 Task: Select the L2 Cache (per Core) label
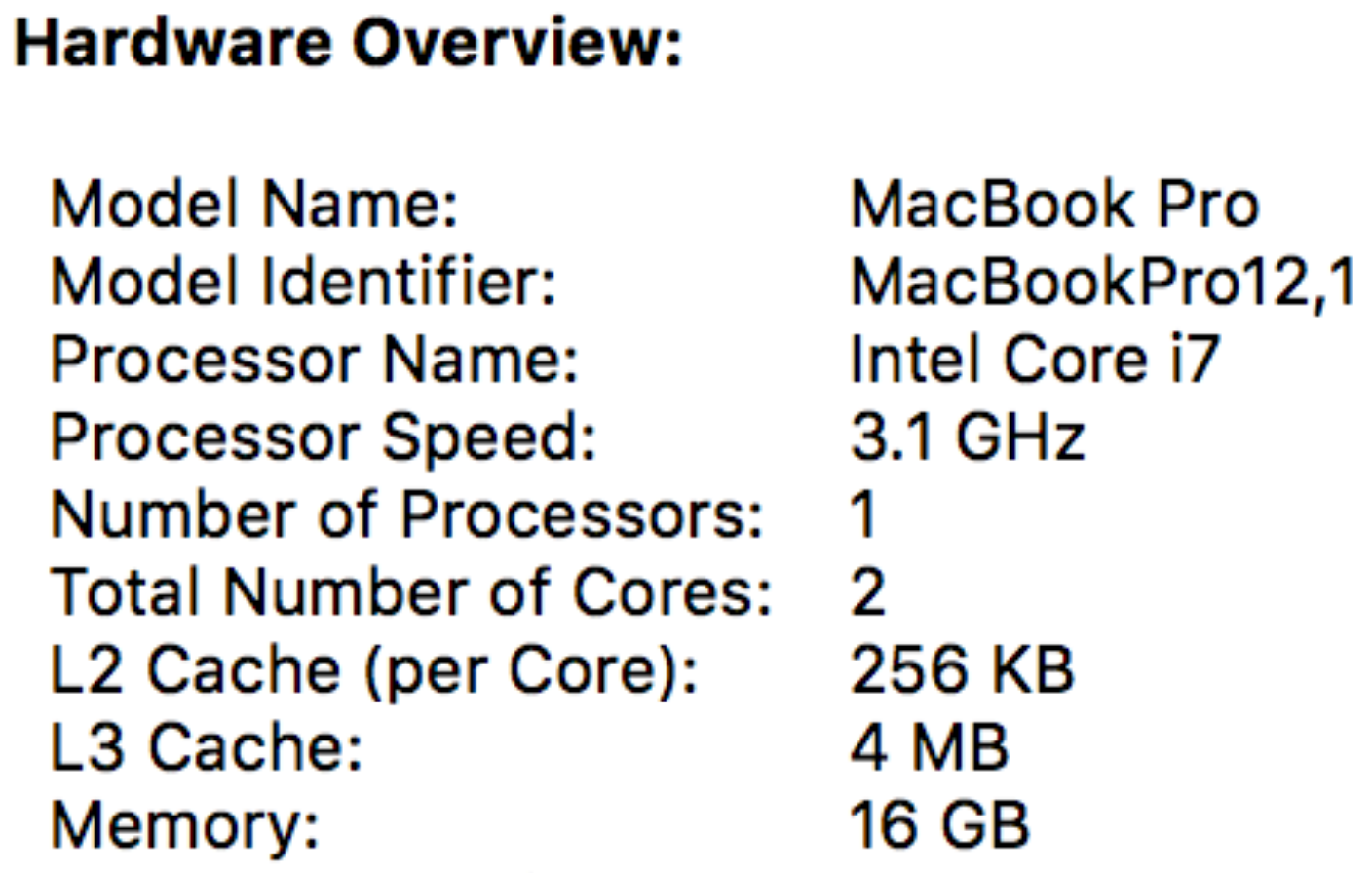pyautogui.click(x=374, y=670)
